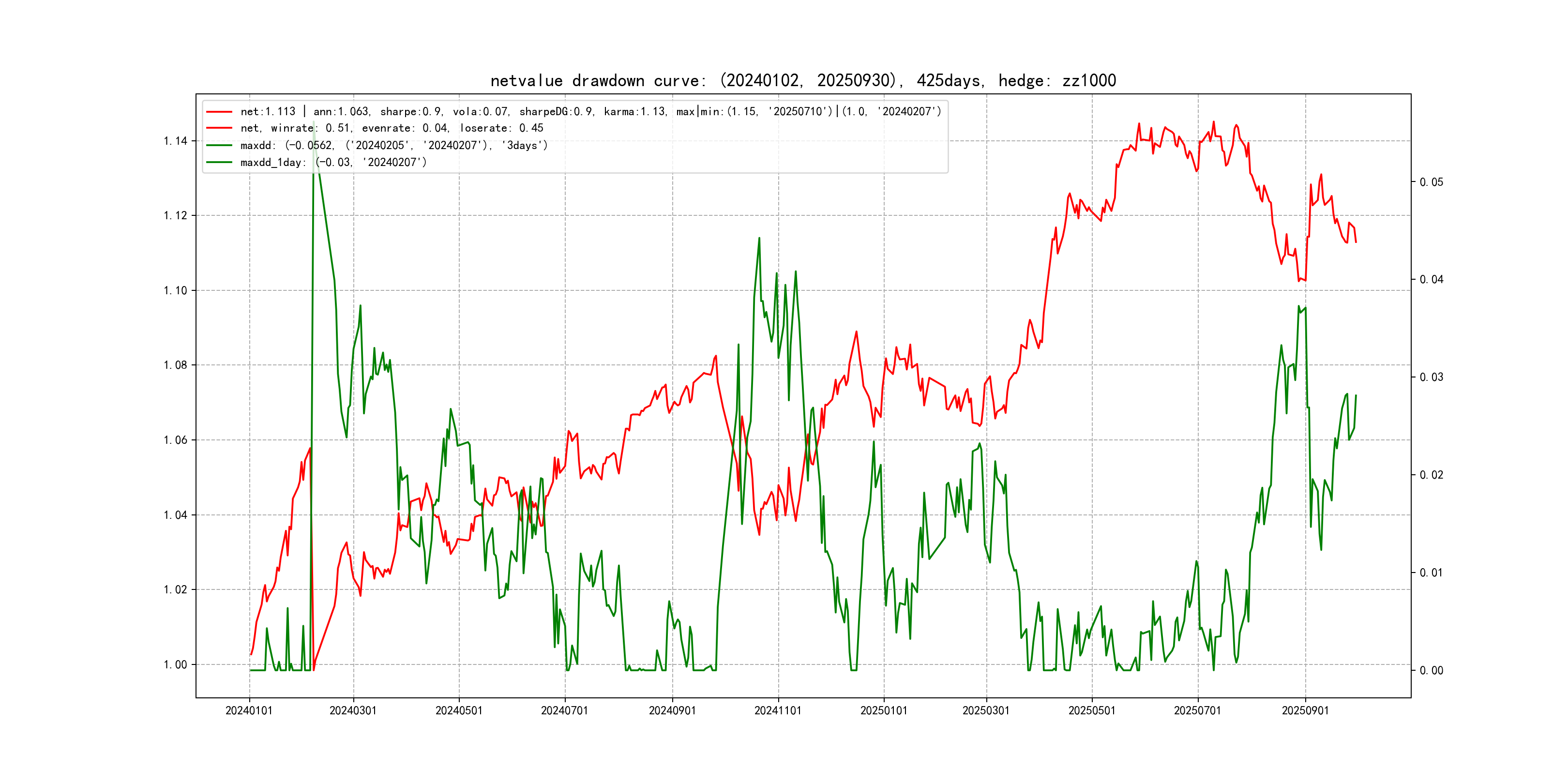
Task: Click the 20240101 x-axis date label
Action: 249,710
